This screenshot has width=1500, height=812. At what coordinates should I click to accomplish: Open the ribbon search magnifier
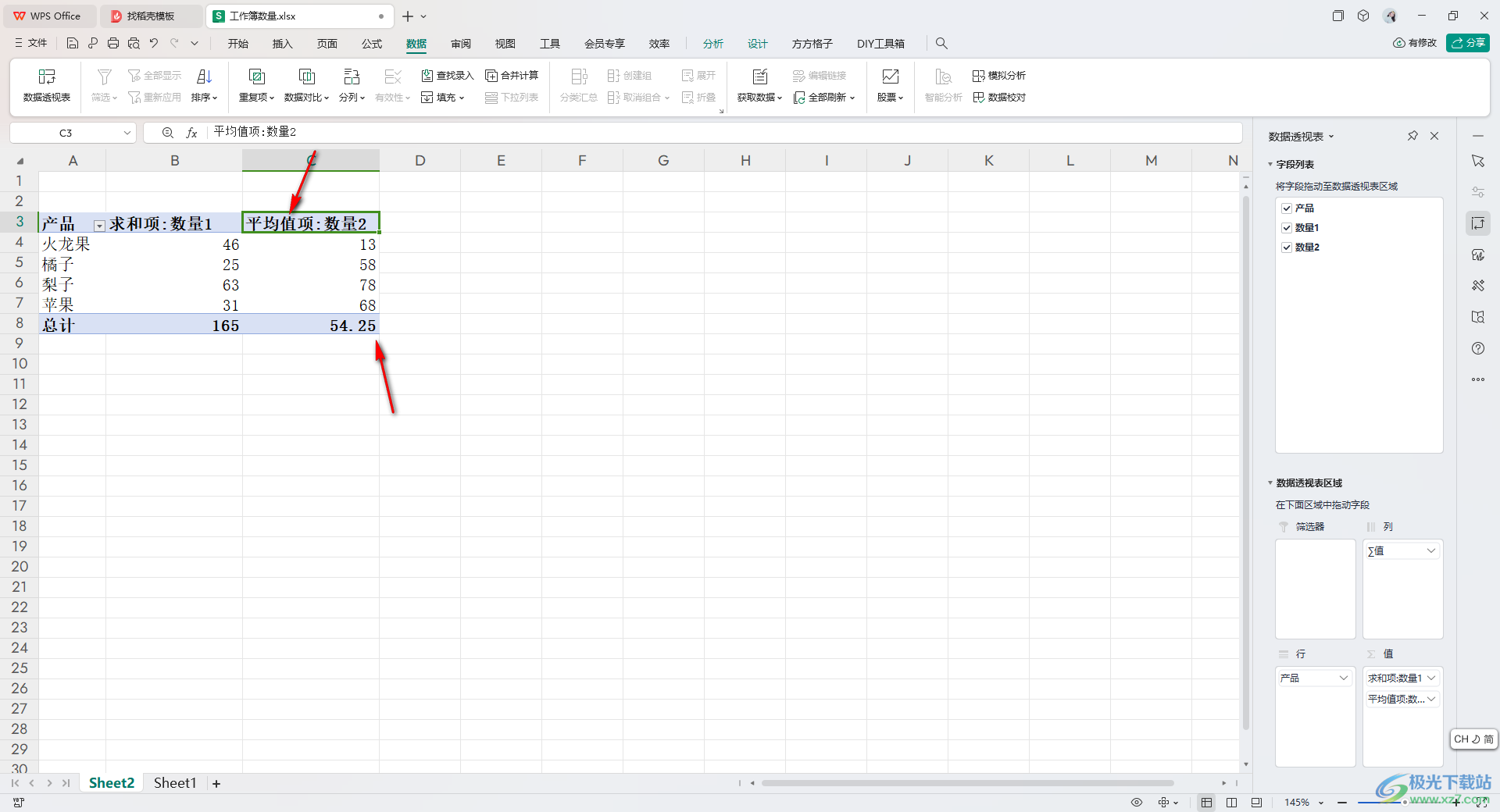(x=941, y=44)
